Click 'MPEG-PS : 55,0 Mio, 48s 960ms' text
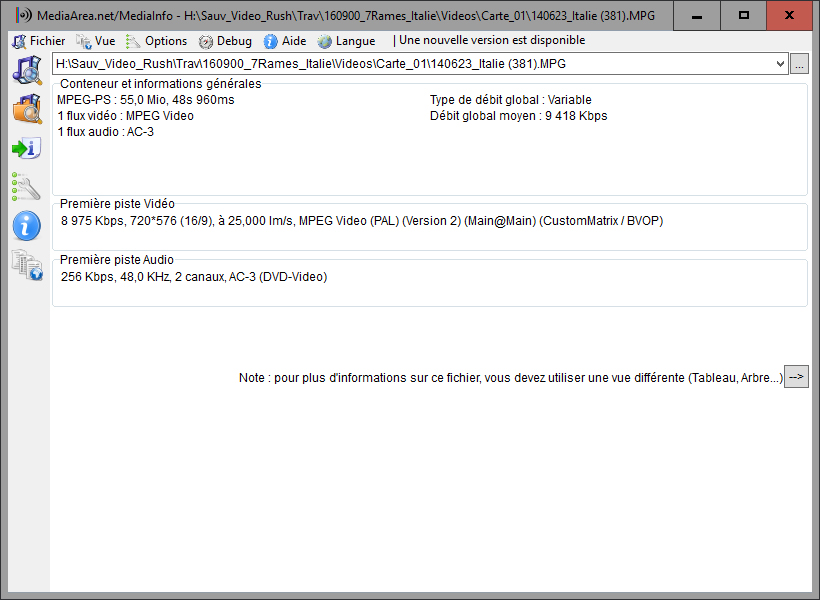820x600 pixels. coord(146,100)
